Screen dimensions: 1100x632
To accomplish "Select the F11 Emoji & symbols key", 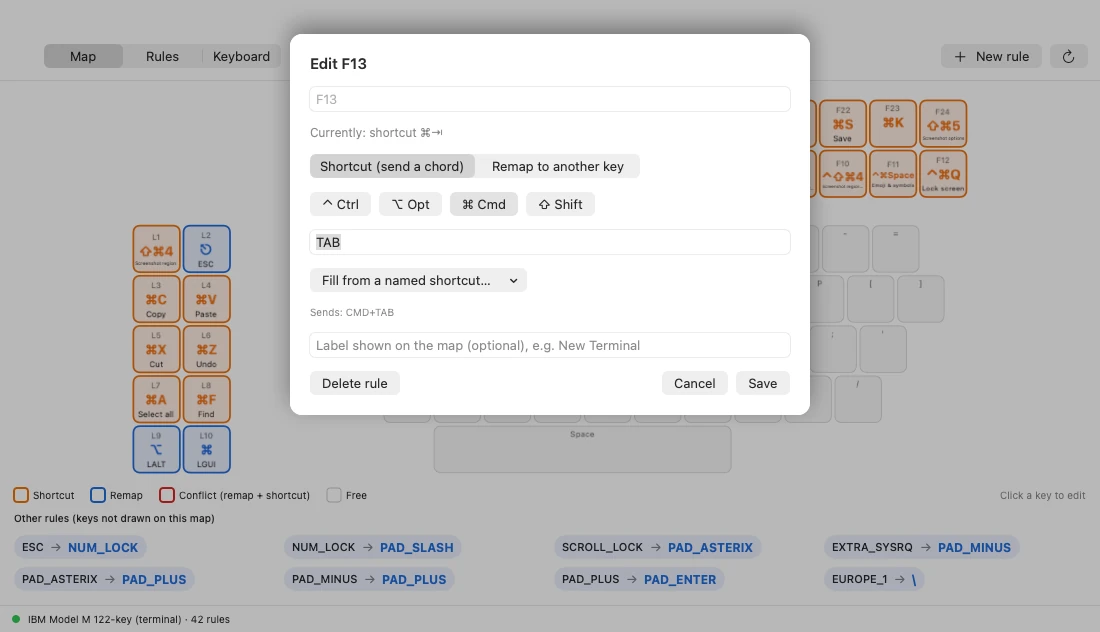I will point(893,174).
